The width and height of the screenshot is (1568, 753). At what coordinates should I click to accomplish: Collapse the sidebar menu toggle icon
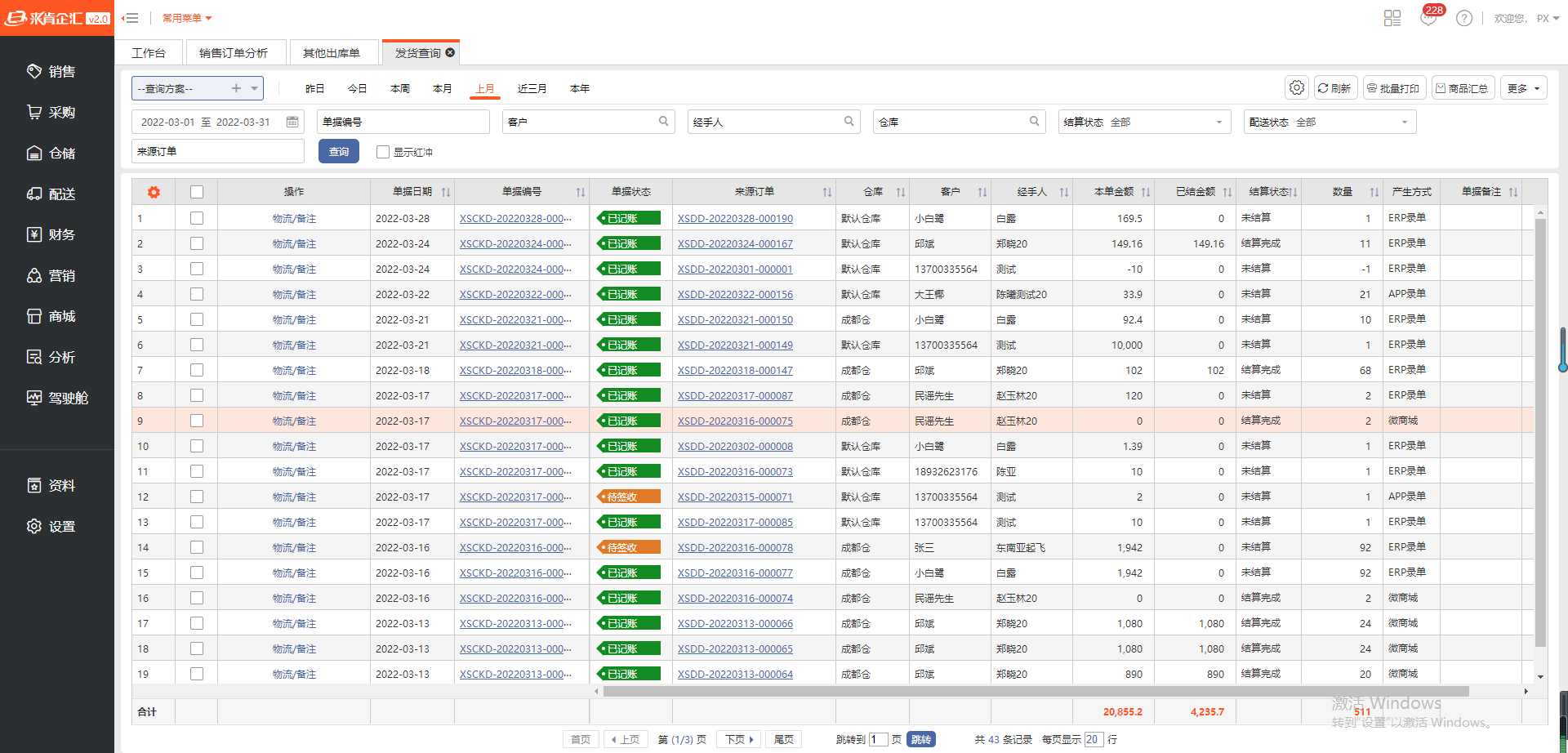click(x=130, y=18)
